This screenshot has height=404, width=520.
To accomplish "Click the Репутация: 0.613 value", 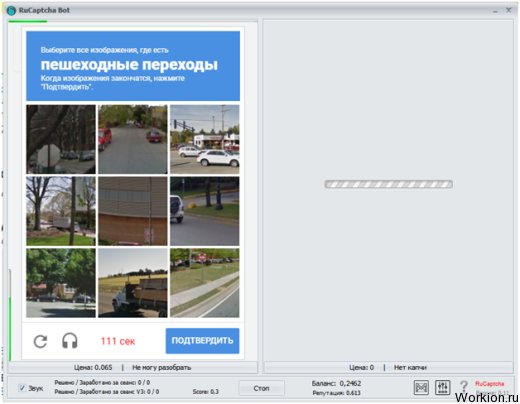I will click(337, 393).
